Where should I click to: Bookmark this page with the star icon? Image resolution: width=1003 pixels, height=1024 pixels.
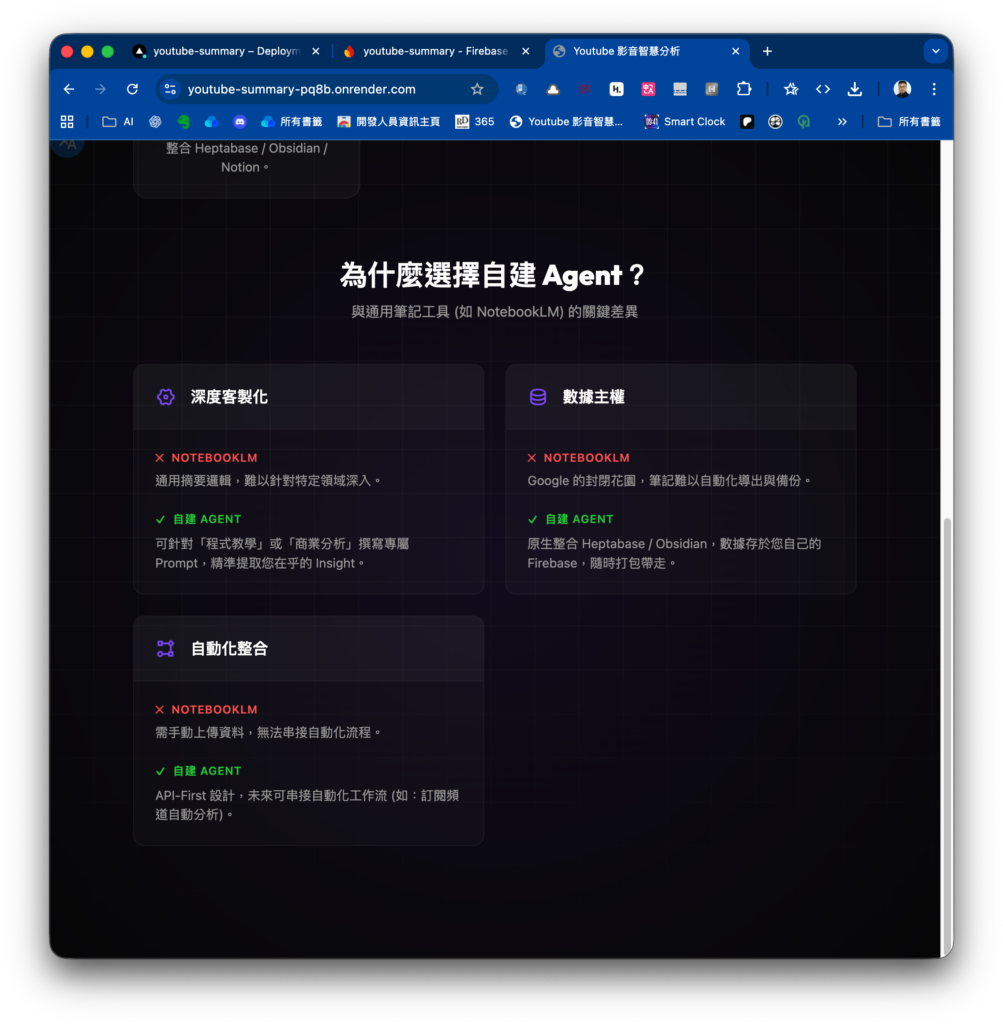point(477,89)
